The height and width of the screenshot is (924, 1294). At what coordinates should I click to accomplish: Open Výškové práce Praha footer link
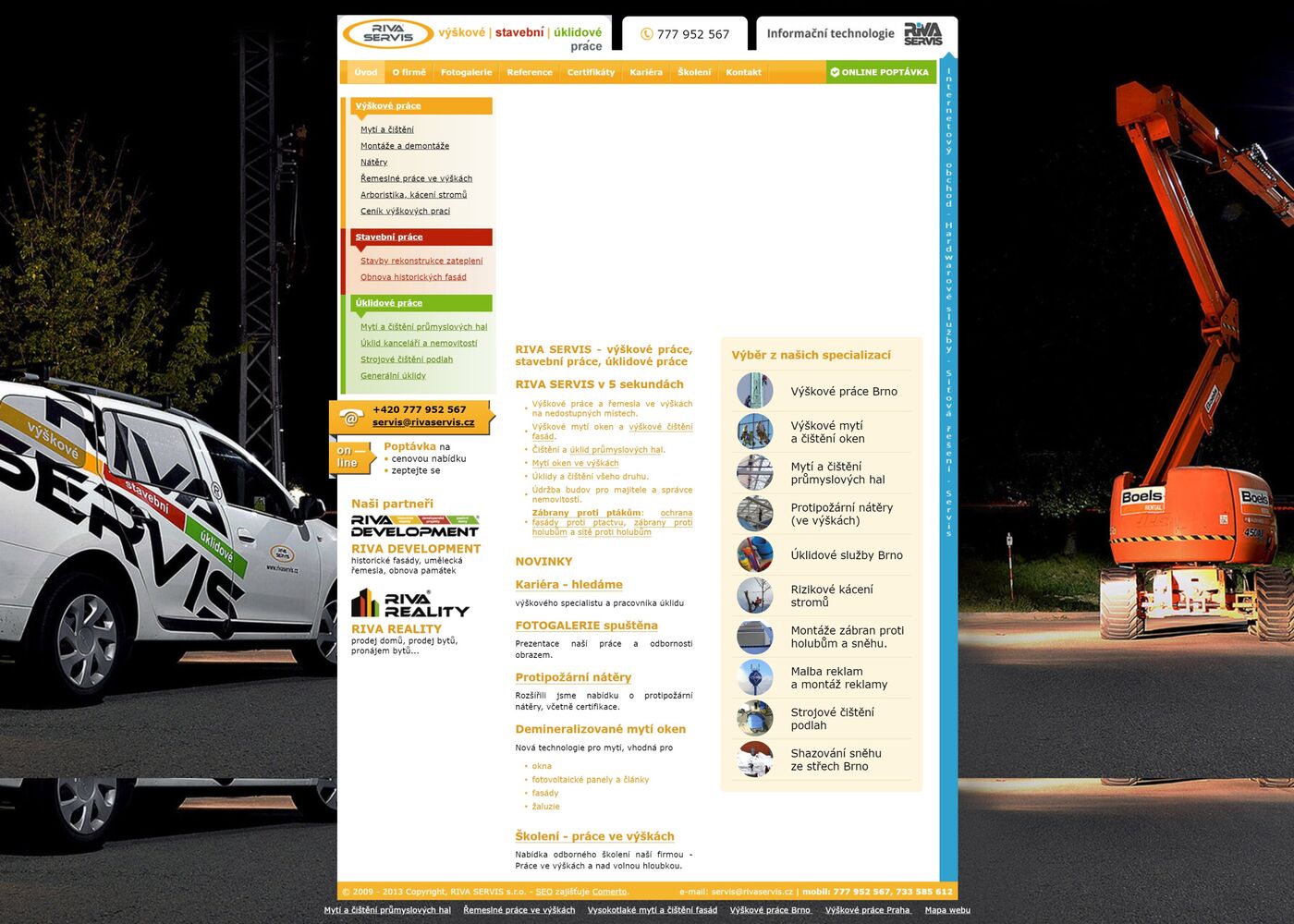tap(867, 910)
